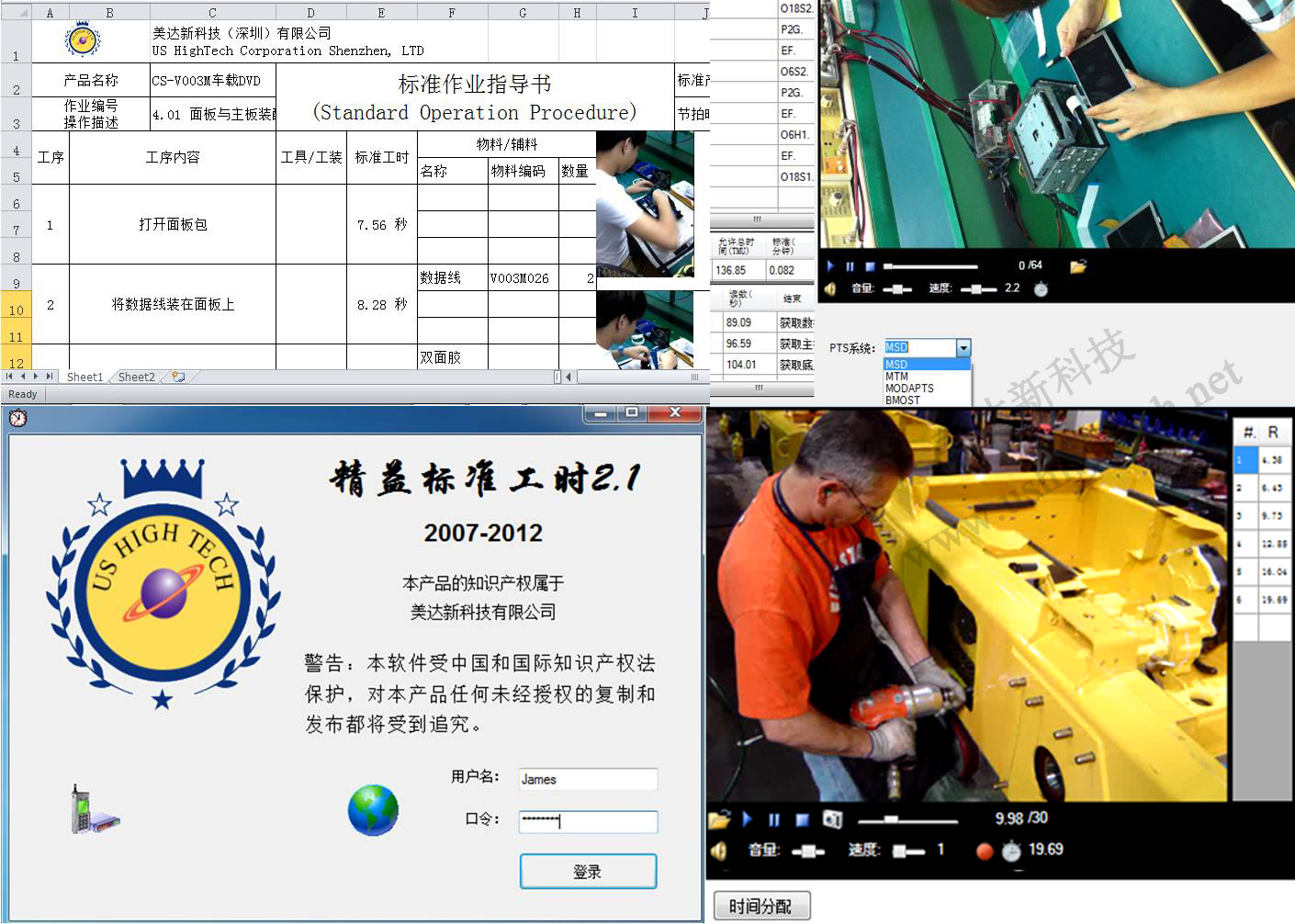Click the globe icon in login dialog
1295x924 pixels.
point(373,810)
